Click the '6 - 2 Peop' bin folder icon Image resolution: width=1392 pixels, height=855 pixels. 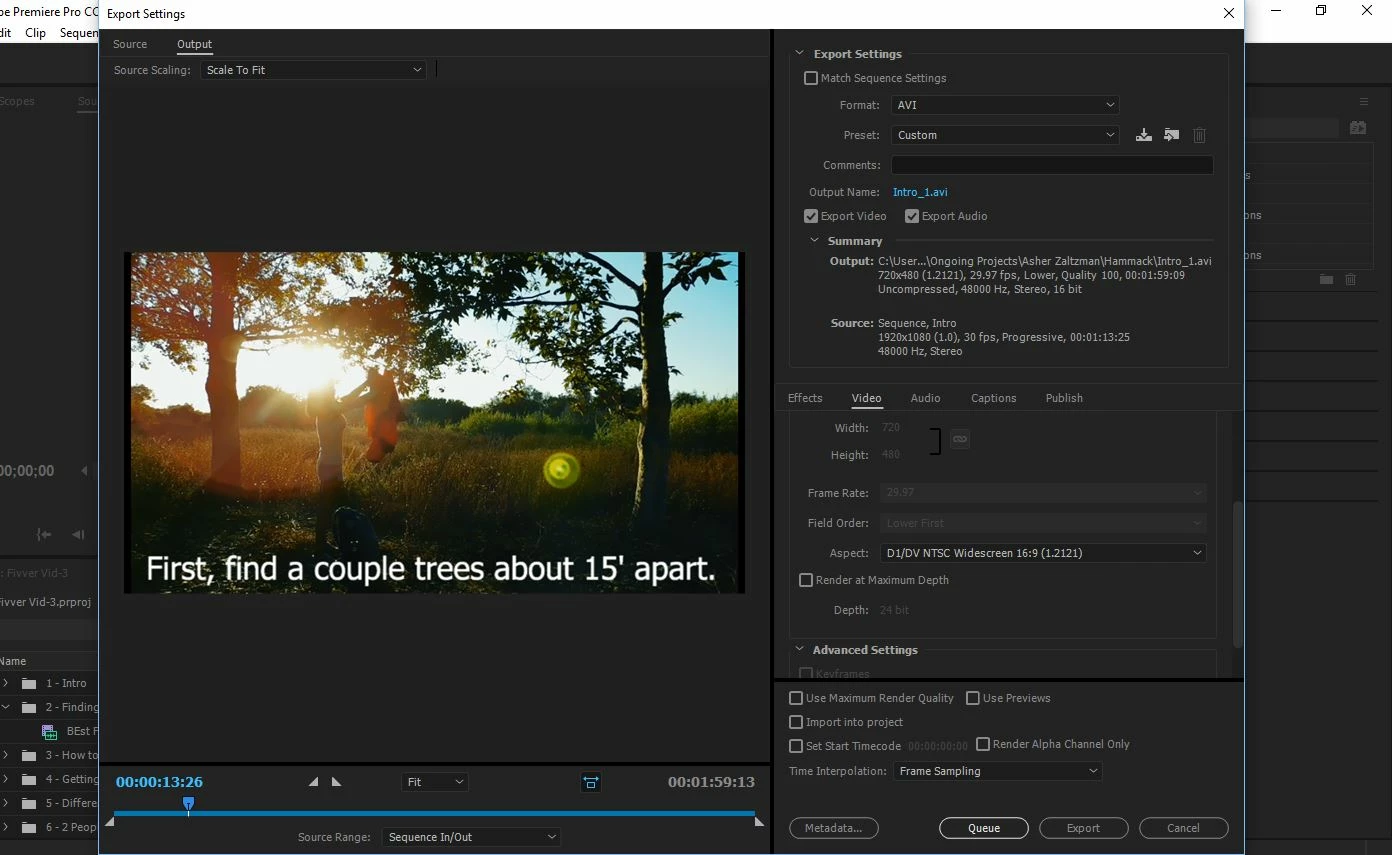29,827
